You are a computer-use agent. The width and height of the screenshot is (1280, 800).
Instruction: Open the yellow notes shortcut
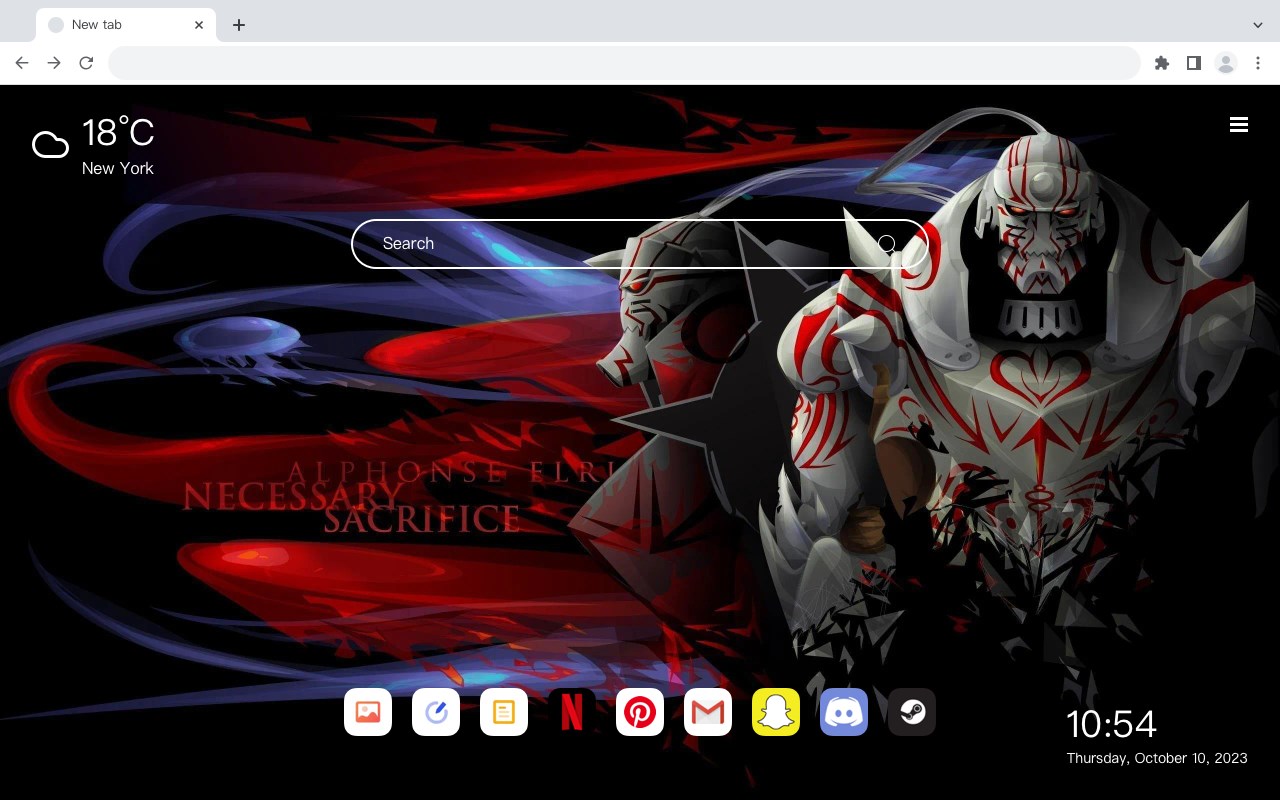(x=504, y=712)
